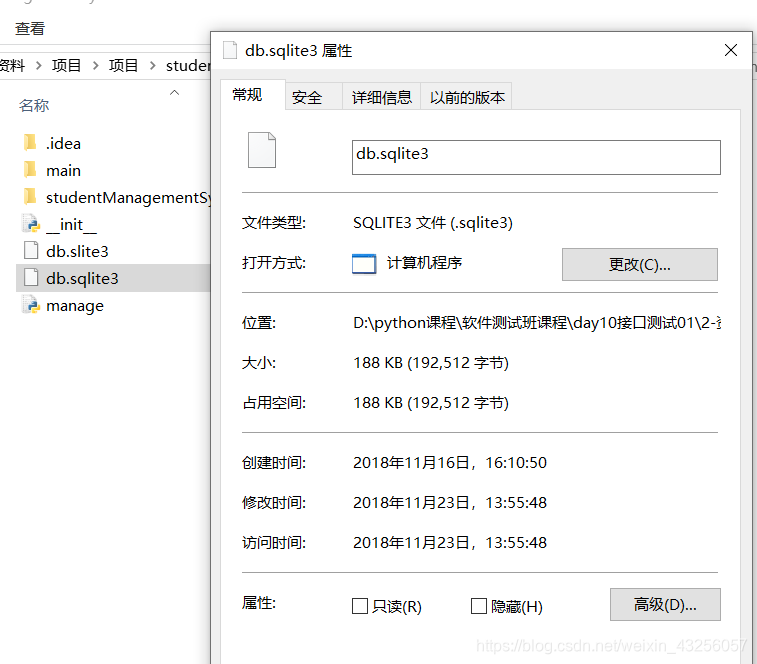
Task: Click the sort arrow above 名称 column
Action: click(x=175, y=92)
